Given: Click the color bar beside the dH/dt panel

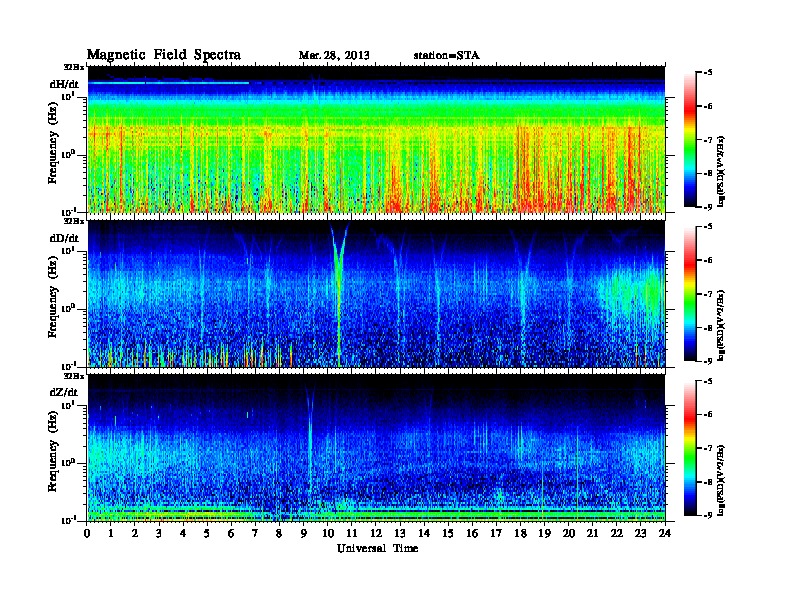Looking at the screenshot, I should pyautogui.click(x=690, y=139).
